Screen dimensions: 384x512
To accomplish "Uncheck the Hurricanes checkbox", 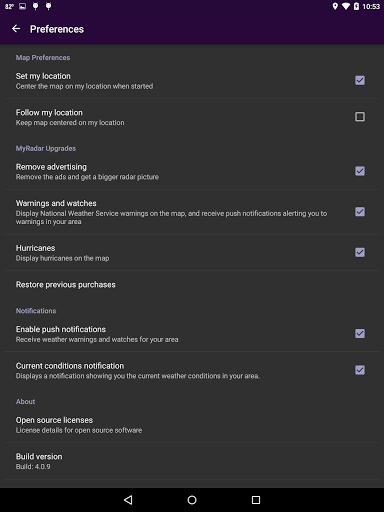I will [360, 252].
